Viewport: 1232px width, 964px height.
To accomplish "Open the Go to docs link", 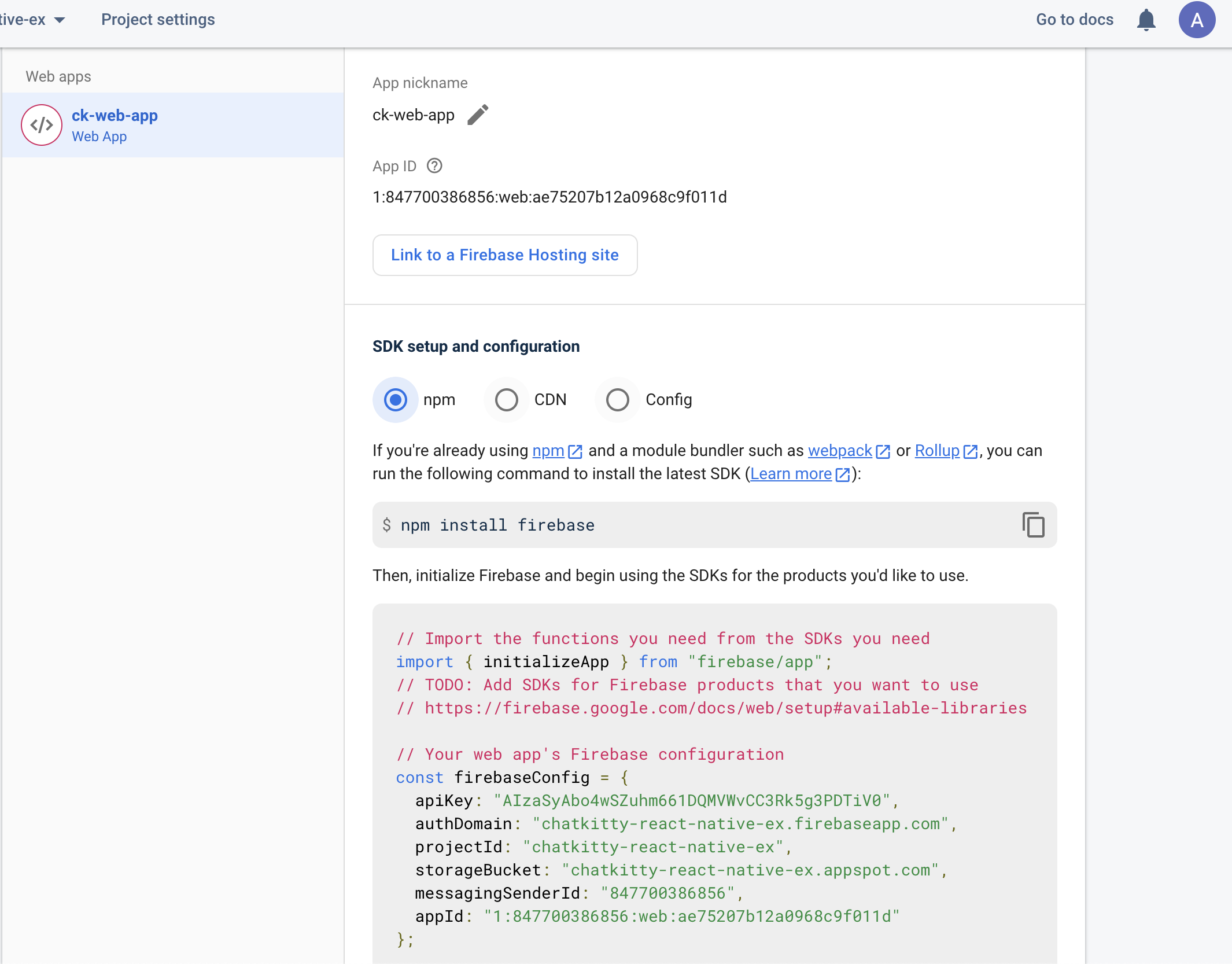I will click(1074, 19).
